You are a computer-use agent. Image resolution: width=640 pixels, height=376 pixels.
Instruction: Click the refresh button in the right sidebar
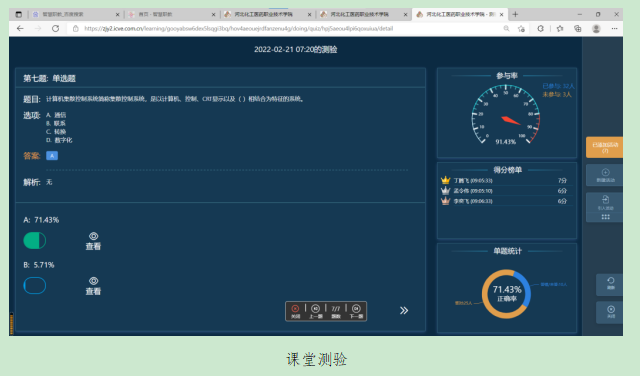click(x=610, y=284)
